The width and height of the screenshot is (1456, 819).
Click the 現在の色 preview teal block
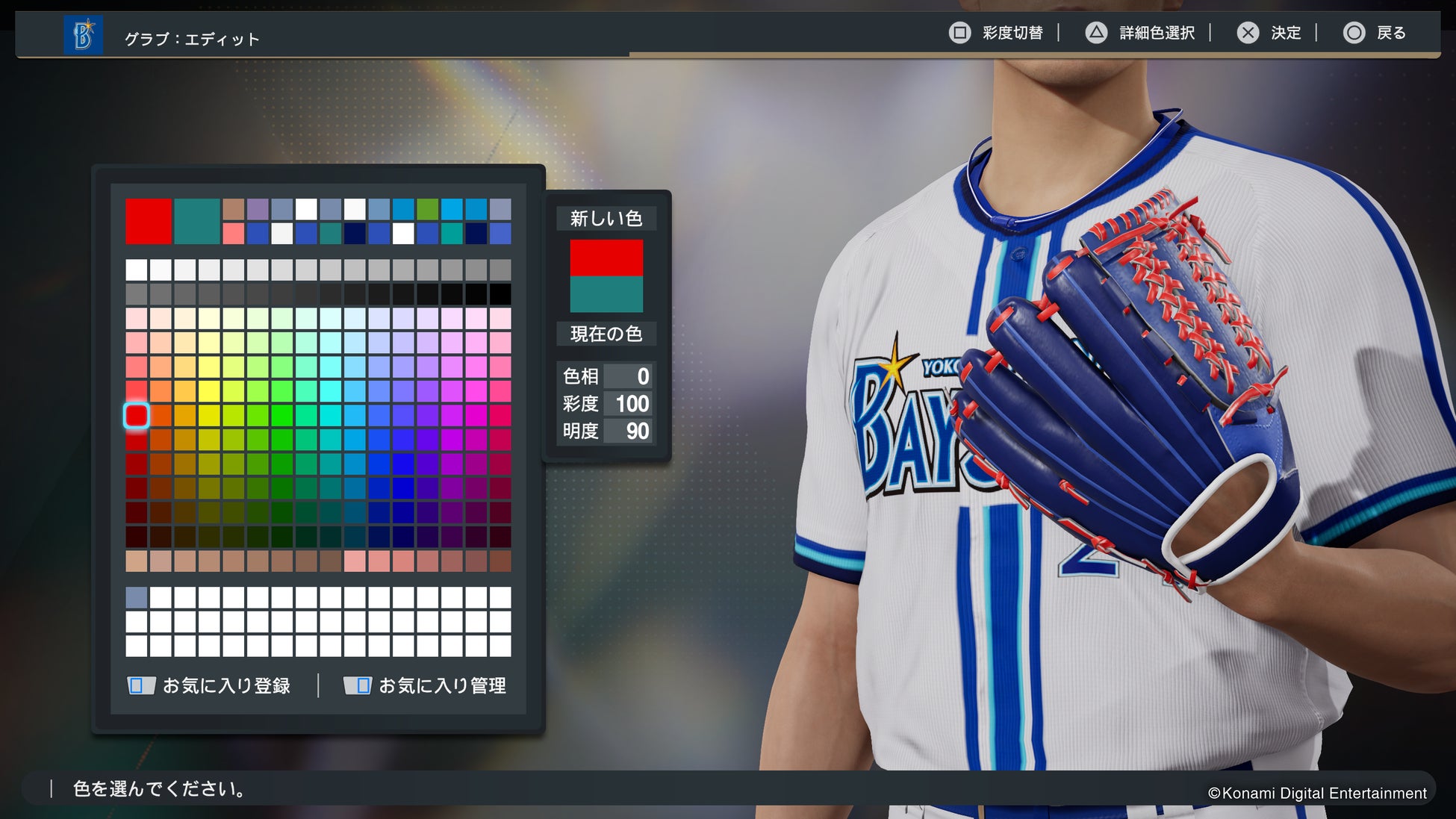point(606,294)
